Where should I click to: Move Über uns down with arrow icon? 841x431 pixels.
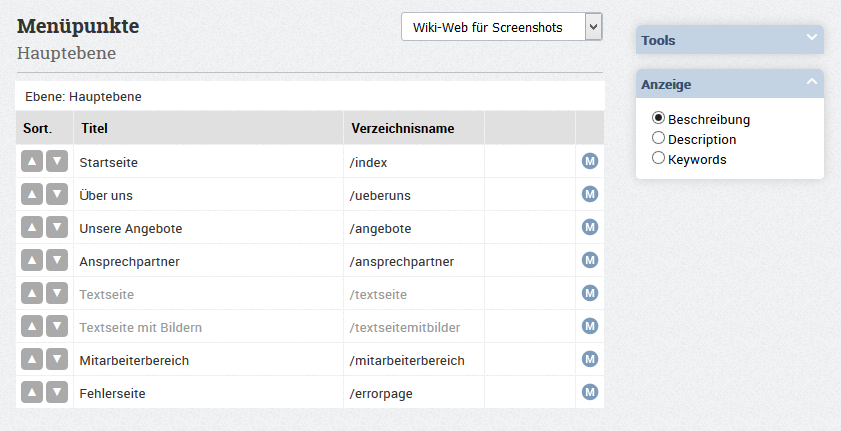click(x=57, y=194)
